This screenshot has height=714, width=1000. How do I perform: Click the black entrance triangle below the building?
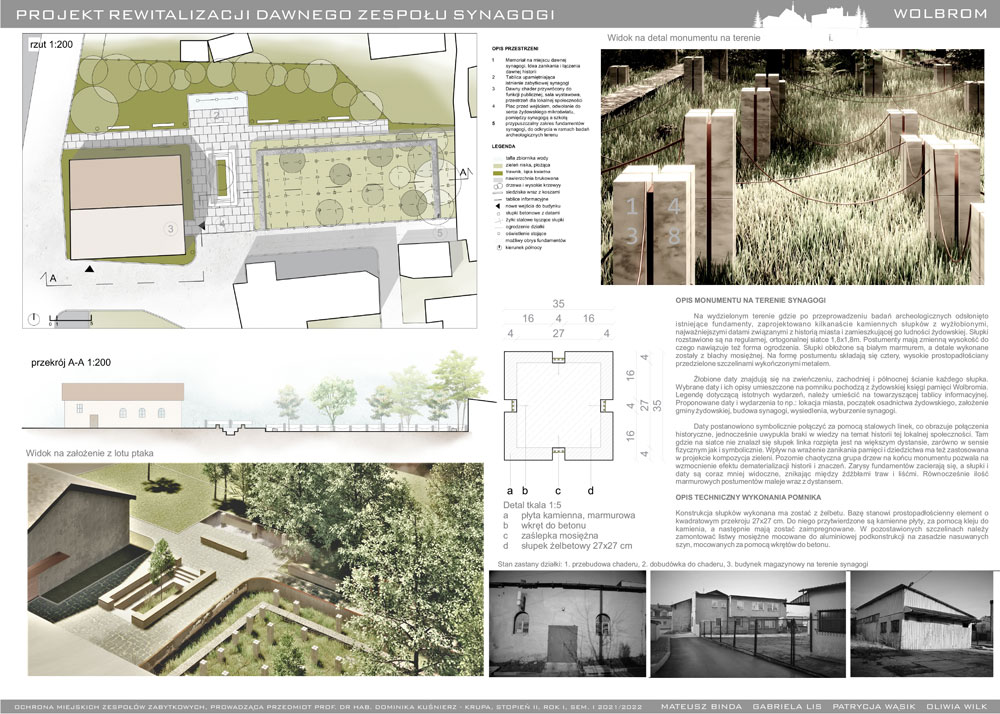pos(90,269)
